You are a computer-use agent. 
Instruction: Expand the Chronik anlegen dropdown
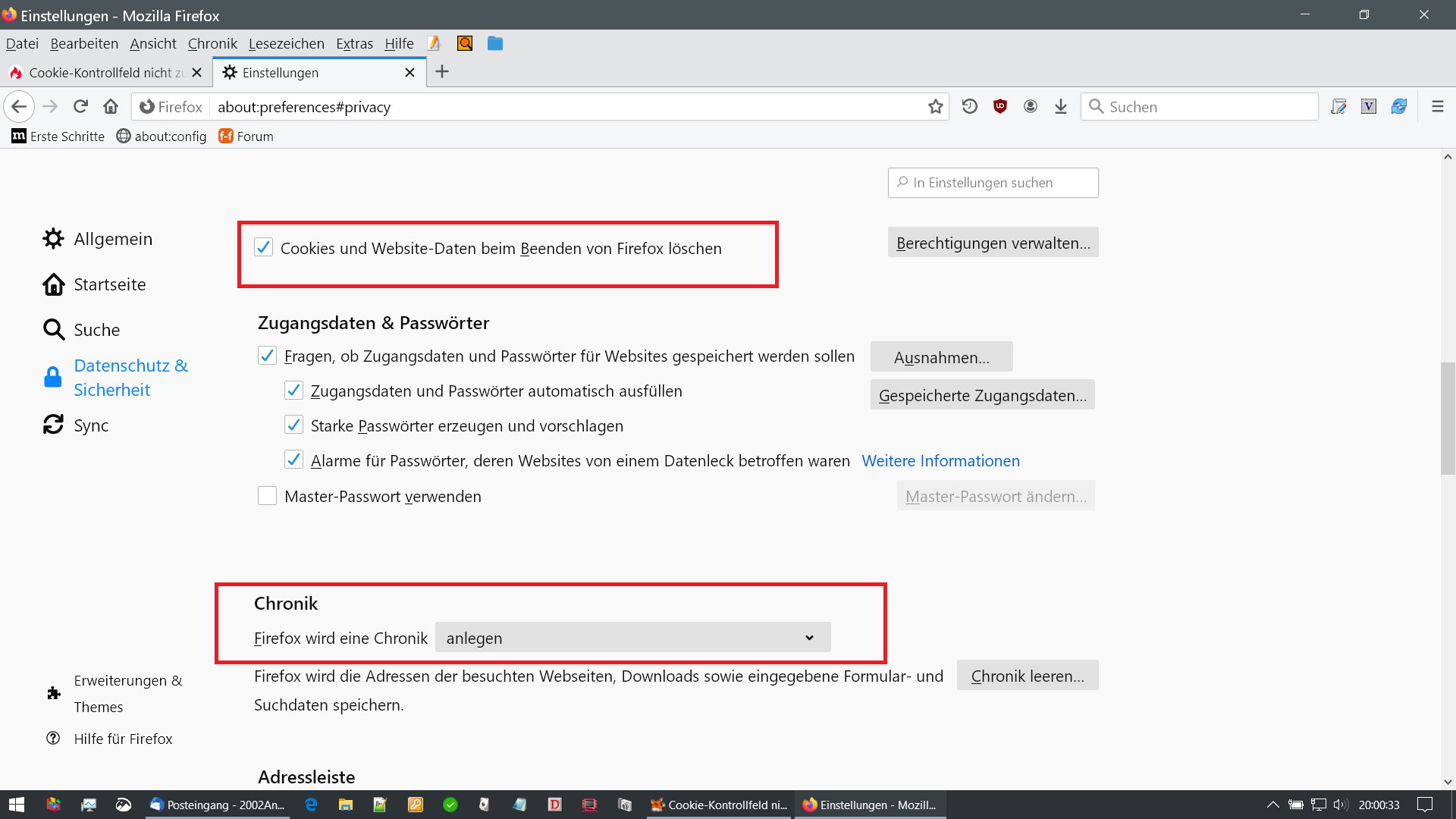[x=632, y=638]
